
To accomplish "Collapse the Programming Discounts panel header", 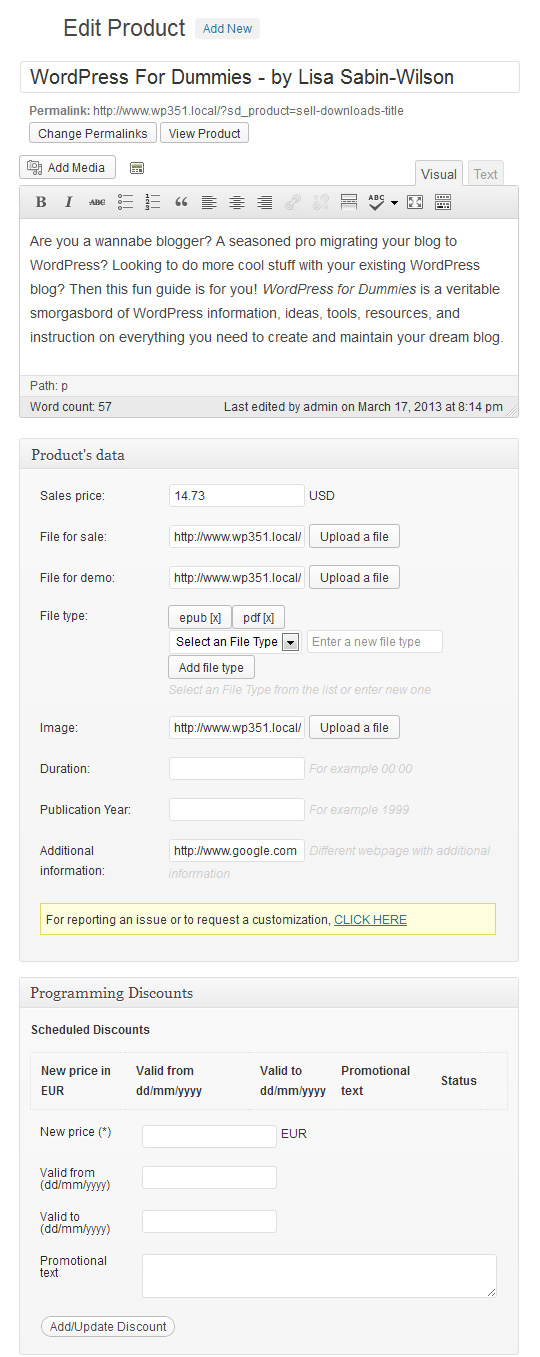I will [x=269, y=993].
